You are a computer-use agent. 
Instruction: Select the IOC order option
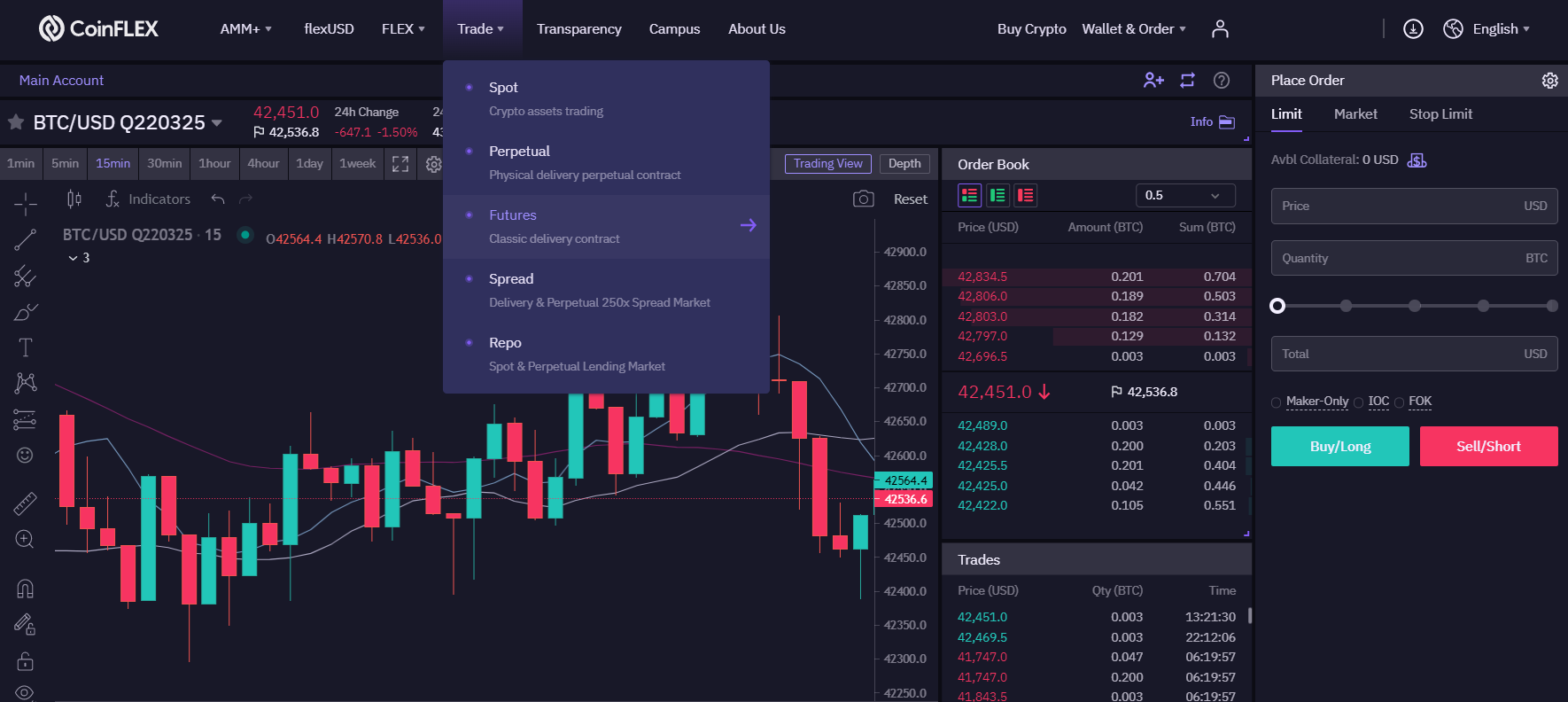pos(1359,402)
